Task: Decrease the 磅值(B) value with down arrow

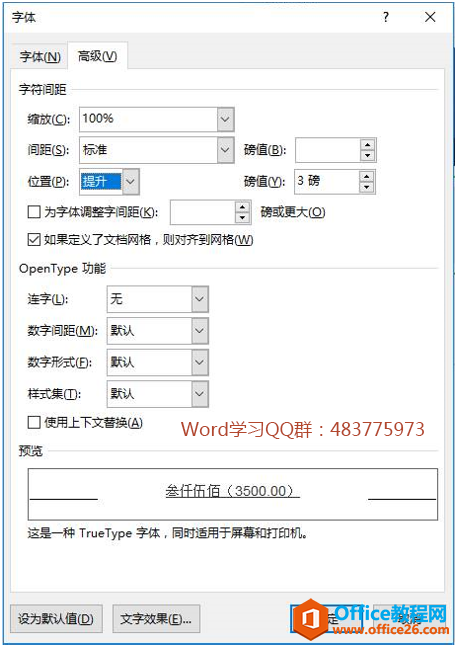Action: pos(367,156)
